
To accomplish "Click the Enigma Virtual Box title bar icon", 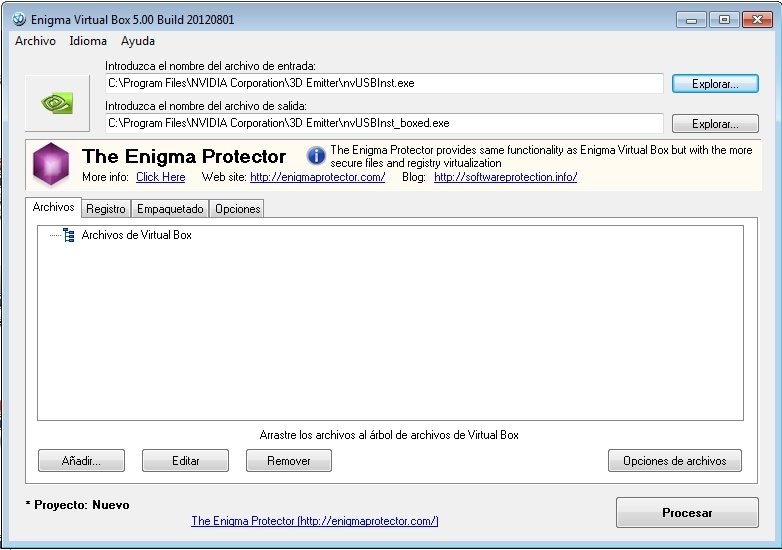I will (x=19, y=19).
